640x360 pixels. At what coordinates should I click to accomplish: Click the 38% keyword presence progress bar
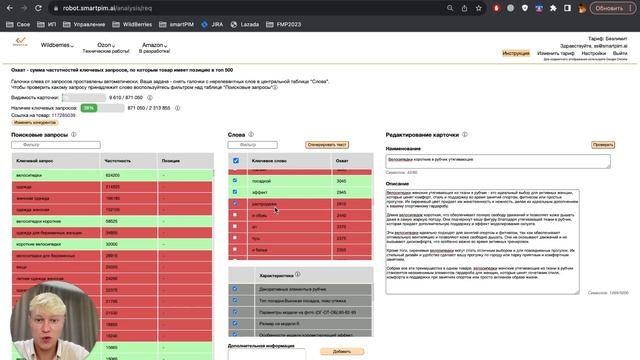click(x=102, y=108)
